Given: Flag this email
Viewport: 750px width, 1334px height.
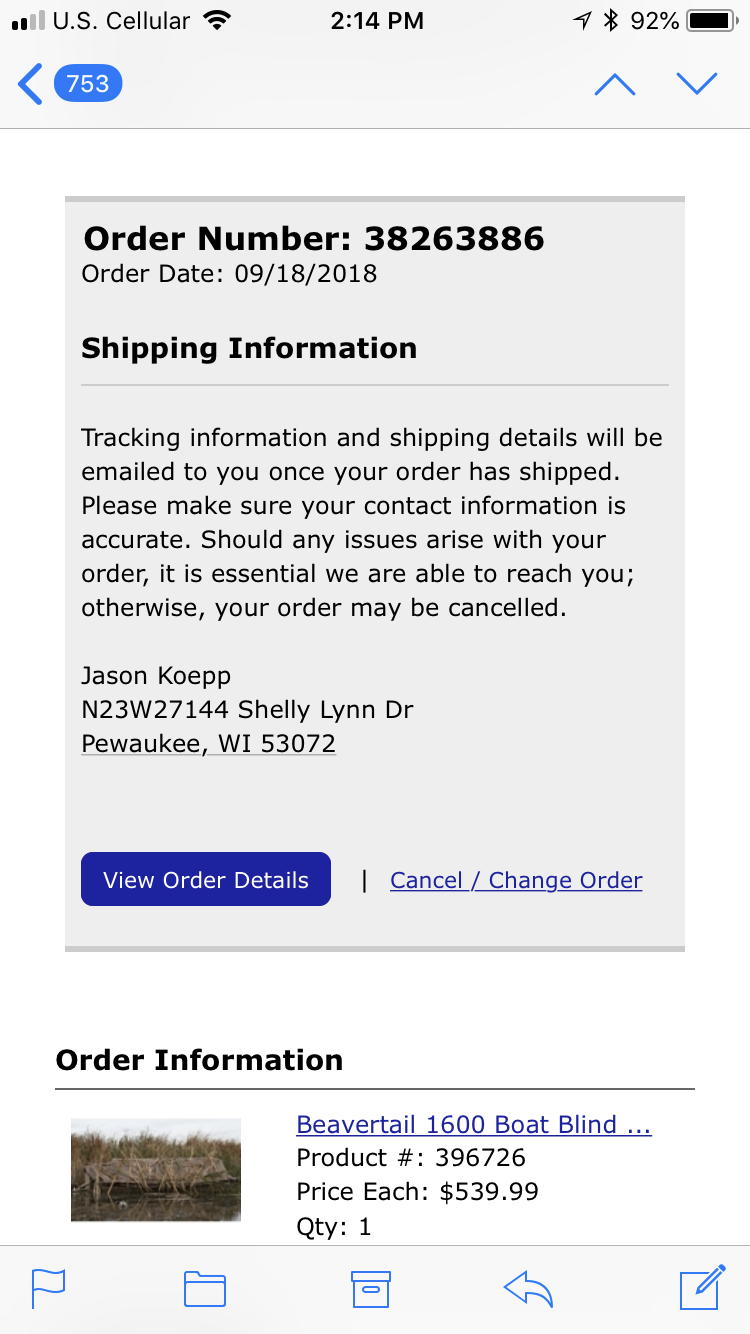Looking at the screenshot, I should pyautogui.click(x=49, y=1288).
